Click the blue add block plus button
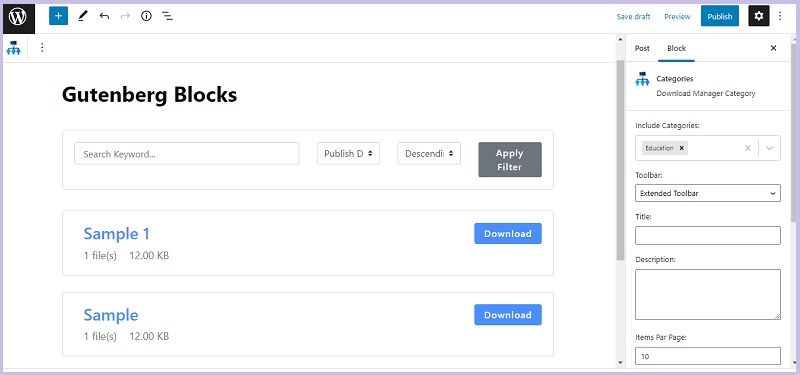The image size is (800, 375). (58, 16)
